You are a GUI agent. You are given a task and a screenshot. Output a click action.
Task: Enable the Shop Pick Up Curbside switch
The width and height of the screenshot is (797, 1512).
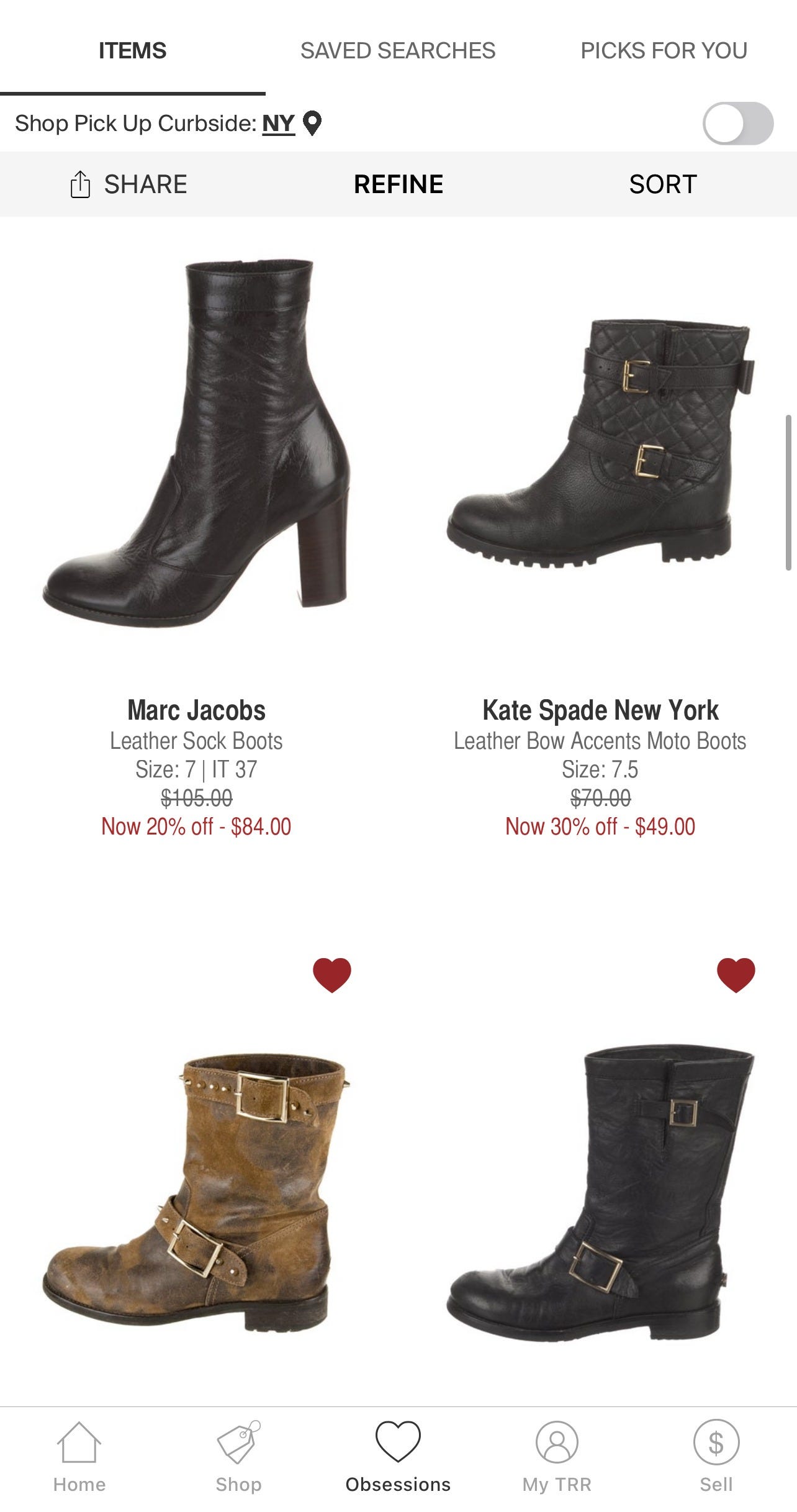[x=738, y=123]
